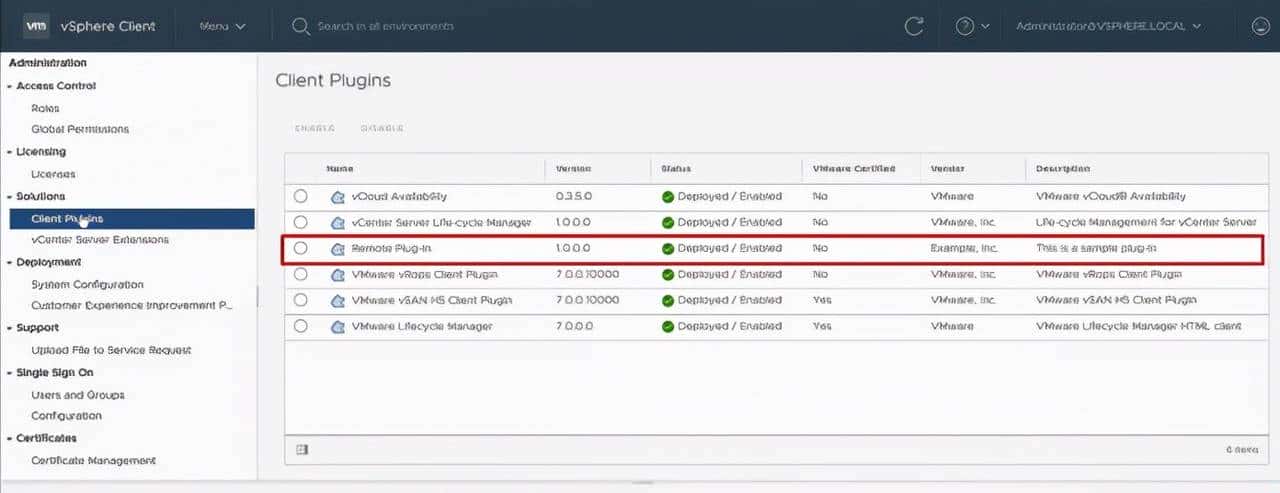This screenshot has width=1280, height=493.
Task: Collapse the Licensing section
Action: tap(9, 152)
